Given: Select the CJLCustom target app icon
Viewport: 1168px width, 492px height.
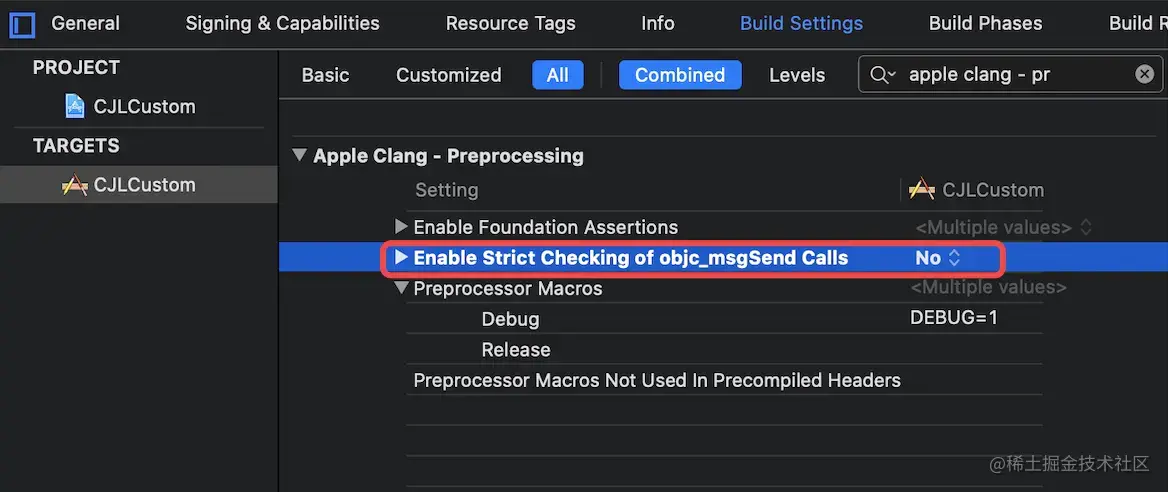Looking at the screenshot, I should (75, 185).
